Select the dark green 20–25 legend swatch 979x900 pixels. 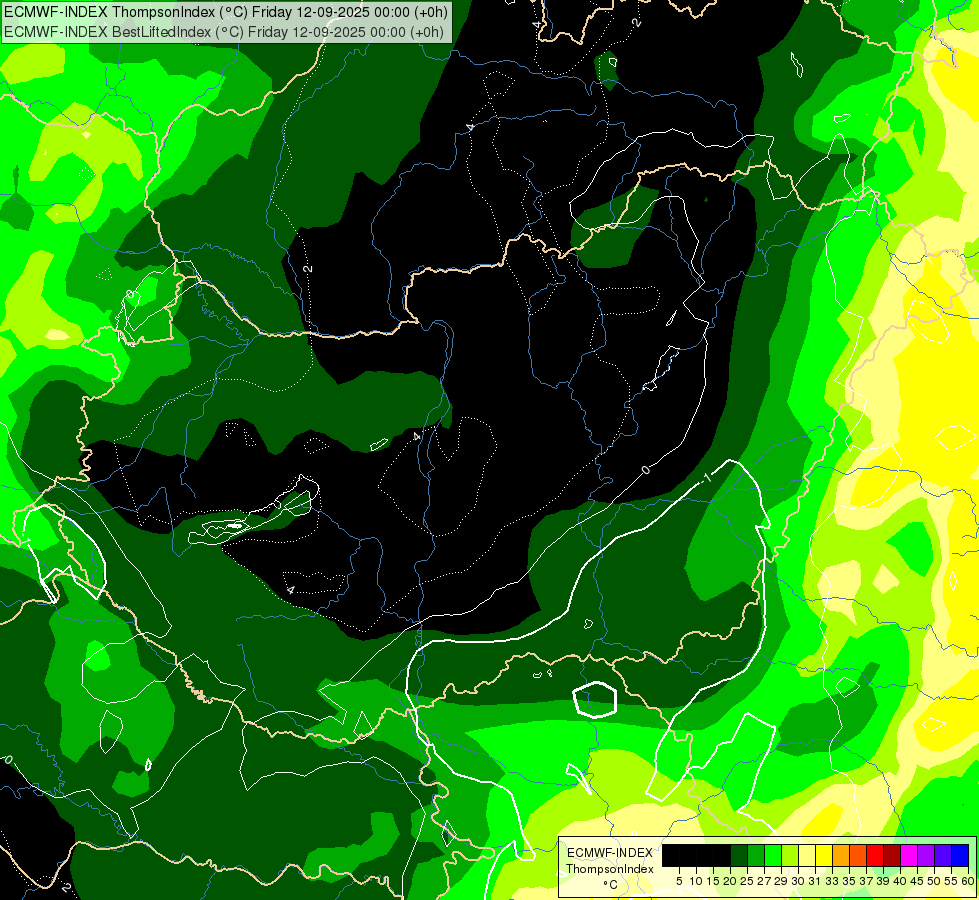(x=739, y=855)
